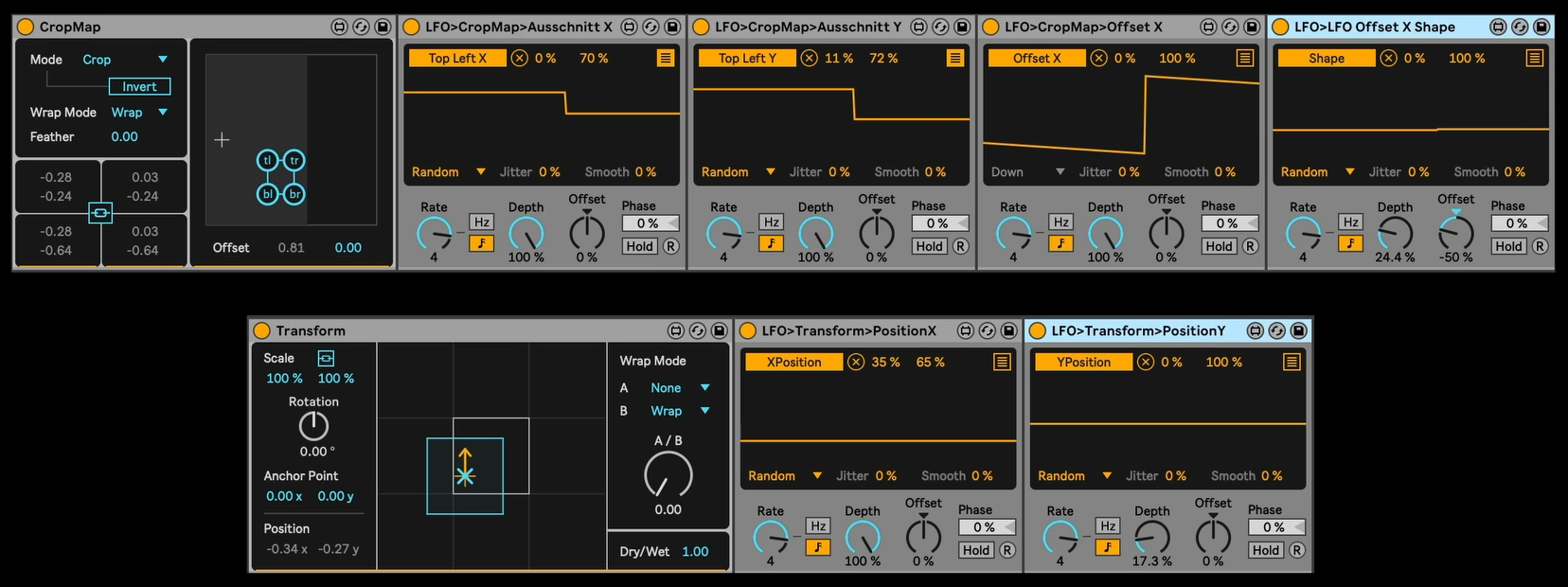Click the save preset icon on Transform header

[719, 330]
